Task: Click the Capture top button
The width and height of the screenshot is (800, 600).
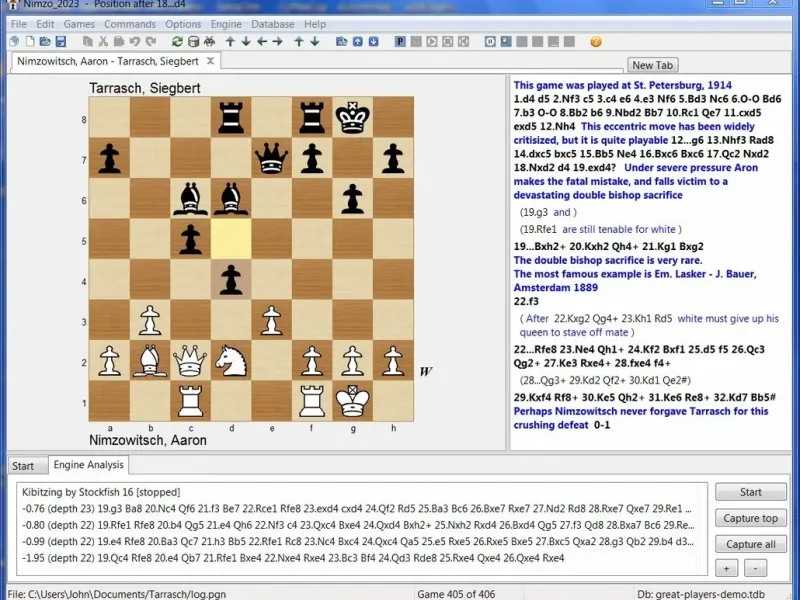Action: 751,518
